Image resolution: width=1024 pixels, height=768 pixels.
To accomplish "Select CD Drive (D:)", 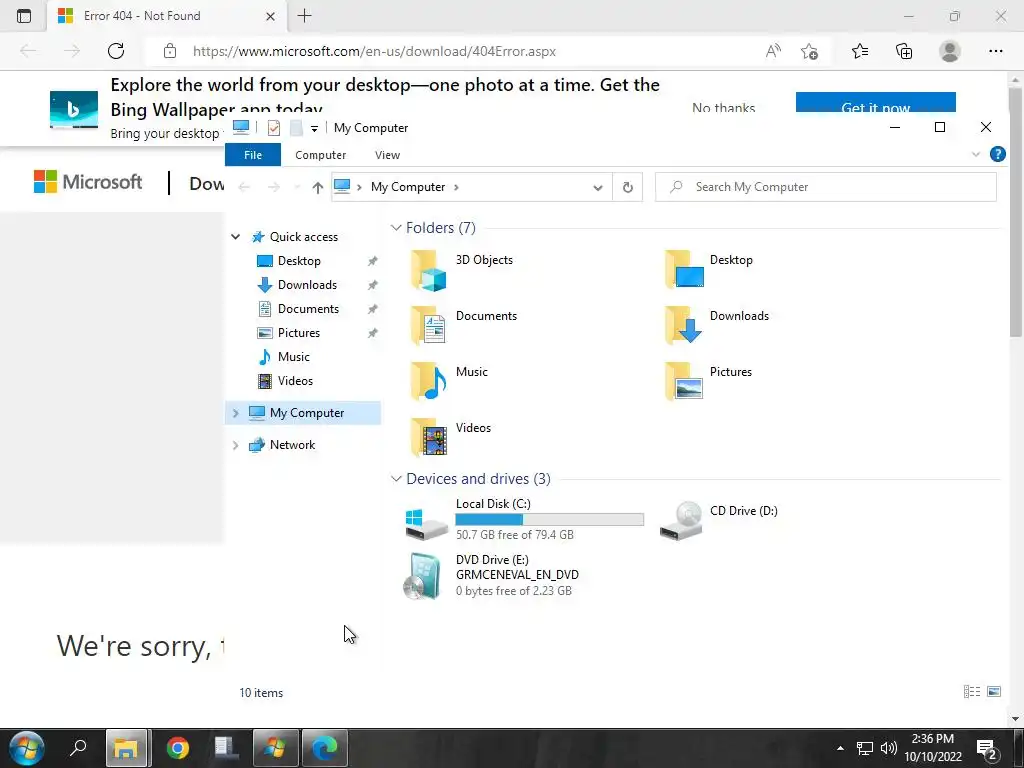I will pos(718,519).
